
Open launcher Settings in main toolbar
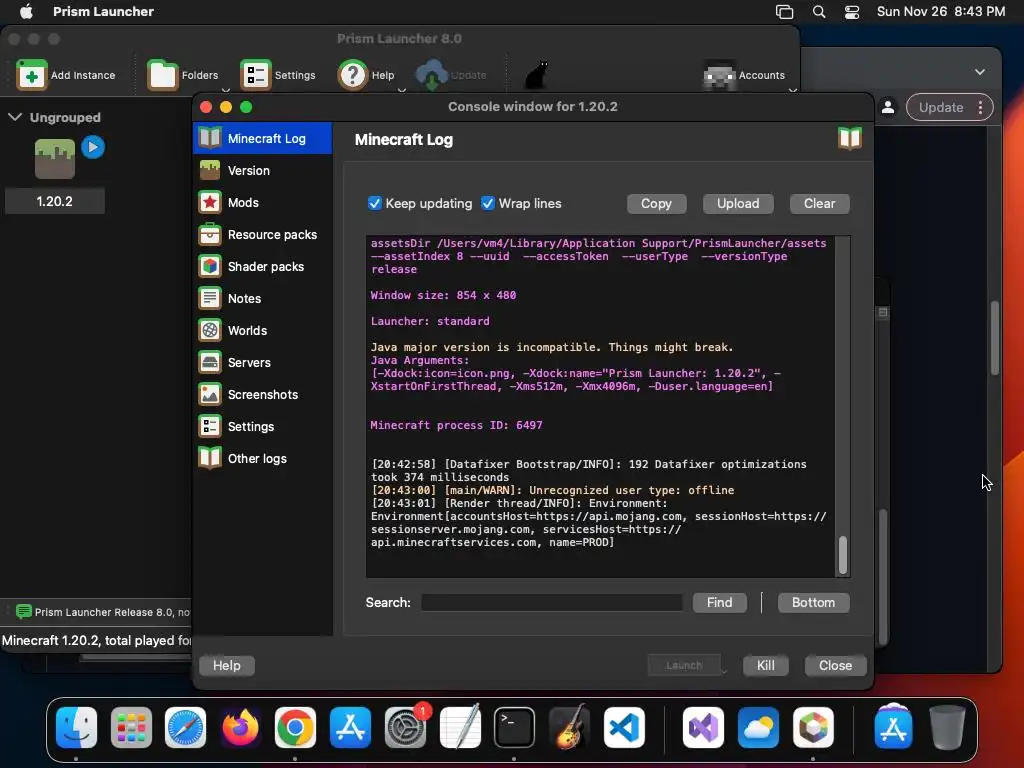coord(278,75)
